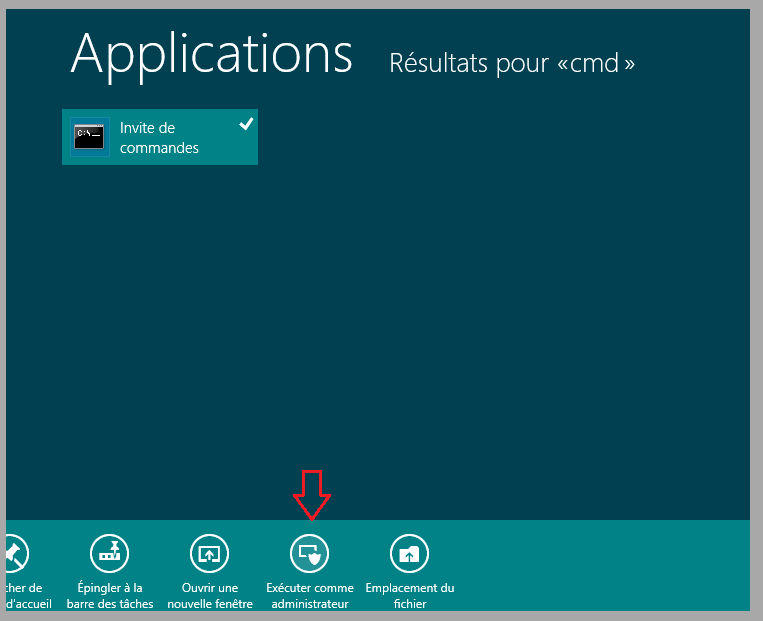Click the "Résultats pour «cmd»" text
Viewport: 763px width, 621px height.
click(x=511, y=64)
